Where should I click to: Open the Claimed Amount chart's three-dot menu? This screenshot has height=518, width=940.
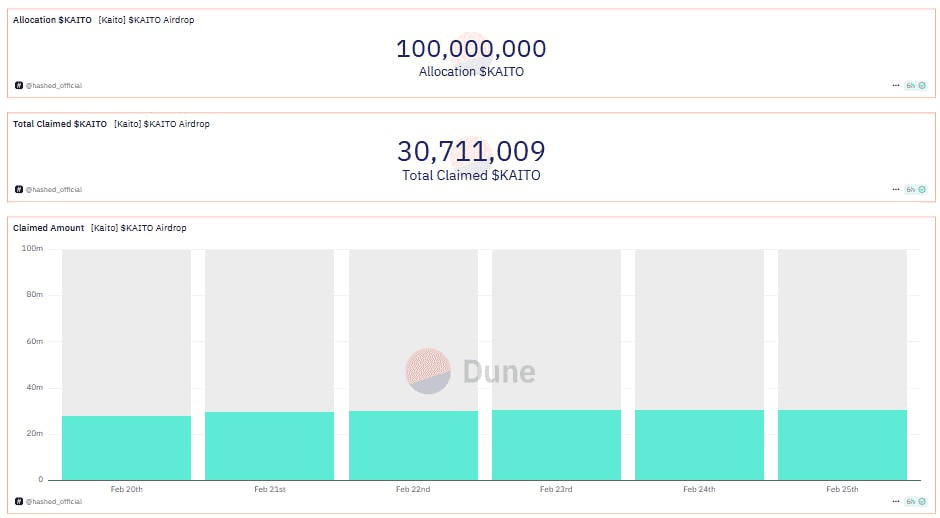(x=896, y=501)
